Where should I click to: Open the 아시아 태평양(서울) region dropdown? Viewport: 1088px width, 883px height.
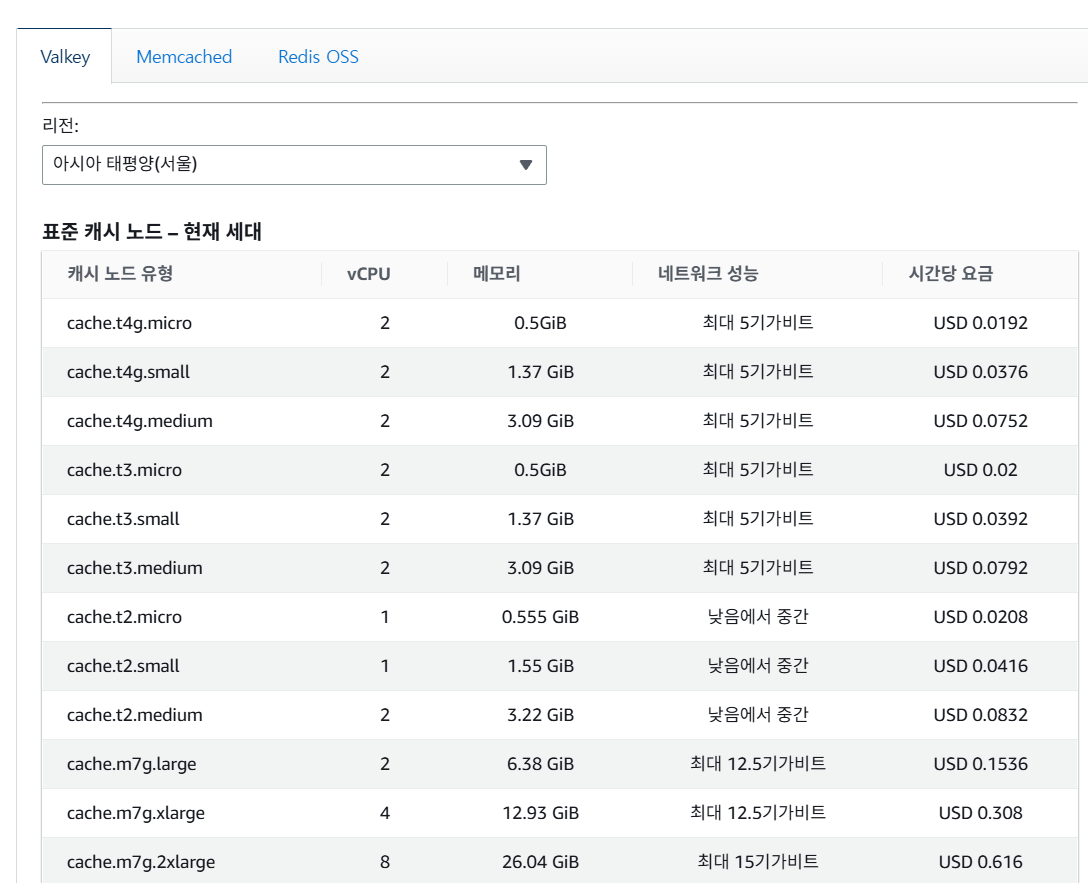click(x=294, y=165)
